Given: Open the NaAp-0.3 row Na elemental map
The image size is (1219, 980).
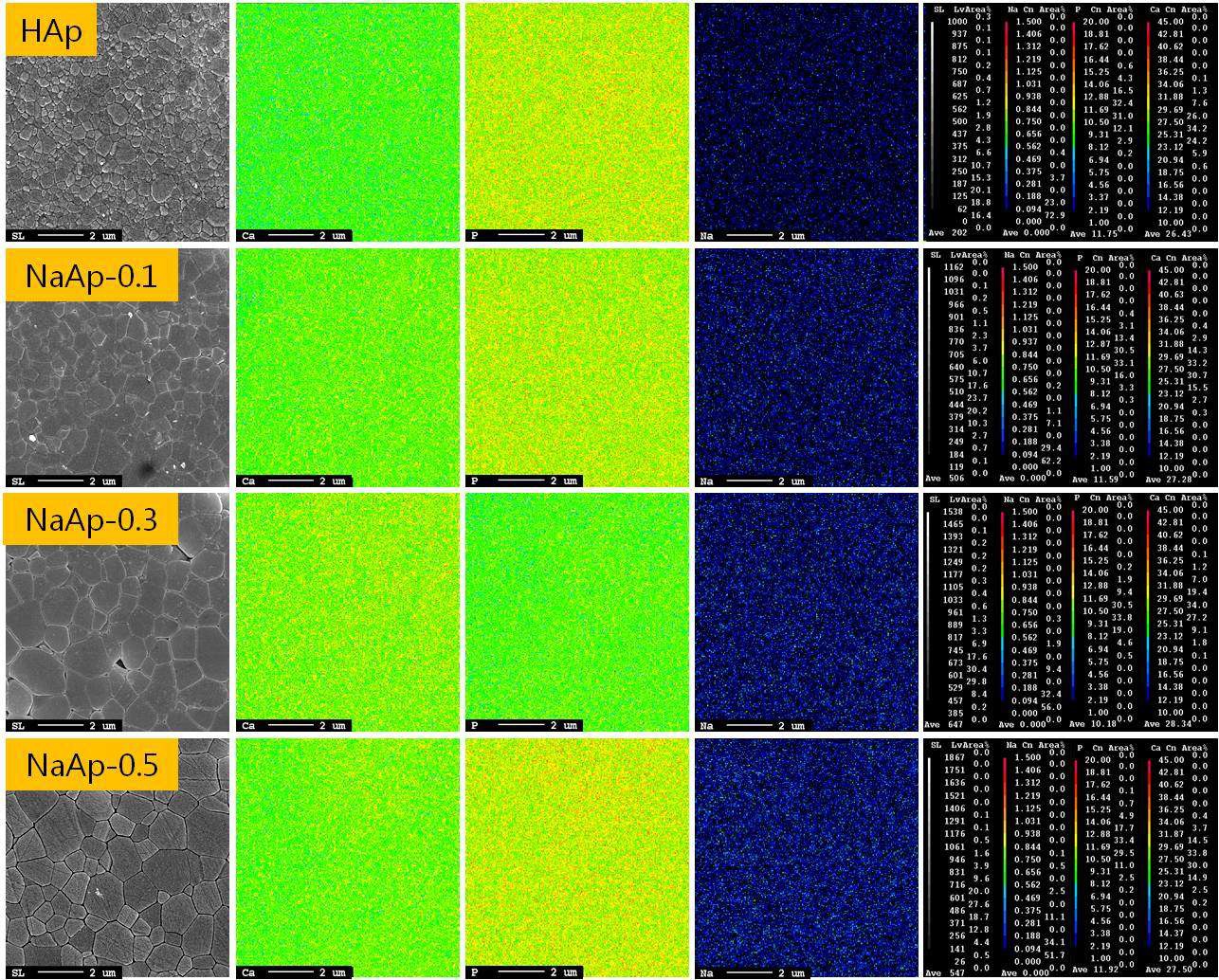Looking at the screenshot, I should click(807, 612).
